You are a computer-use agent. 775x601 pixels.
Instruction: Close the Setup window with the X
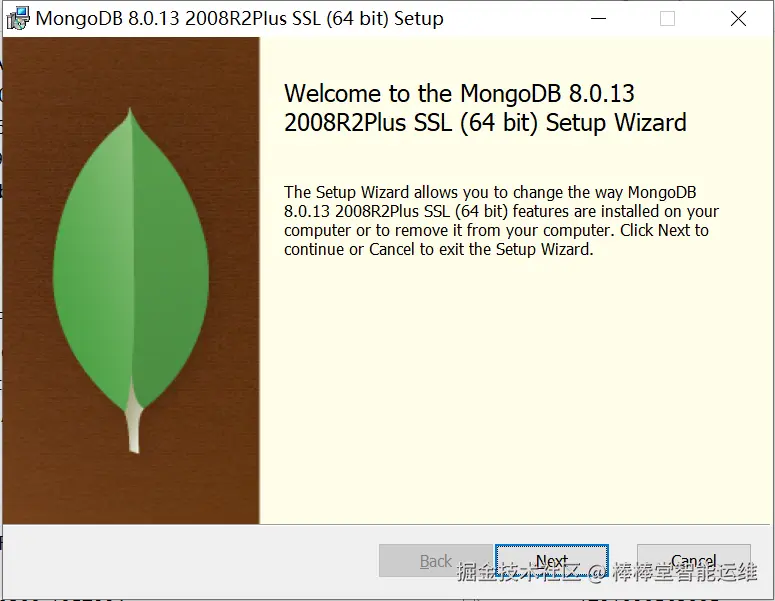click(x=738, y=19)
